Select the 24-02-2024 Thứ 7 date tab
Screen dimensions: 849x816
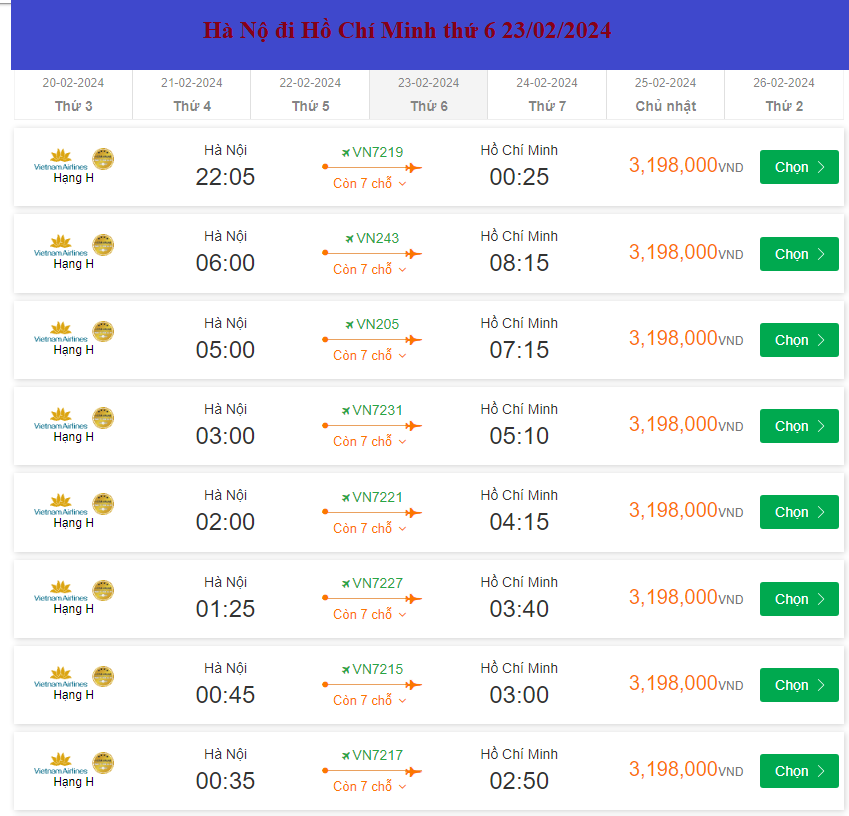click(x=547, y=95)
